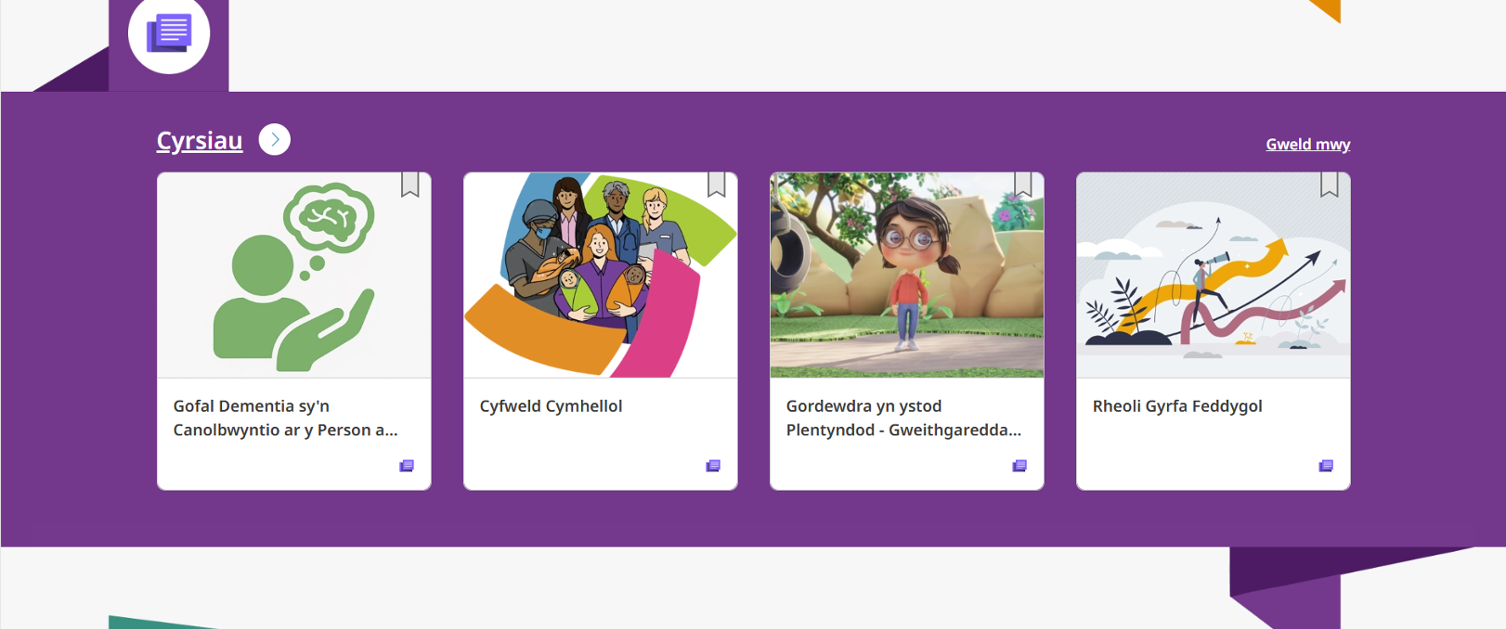Click course-type icon on Gofal Dementia card

pyautogui.click(x=407, y=466)
